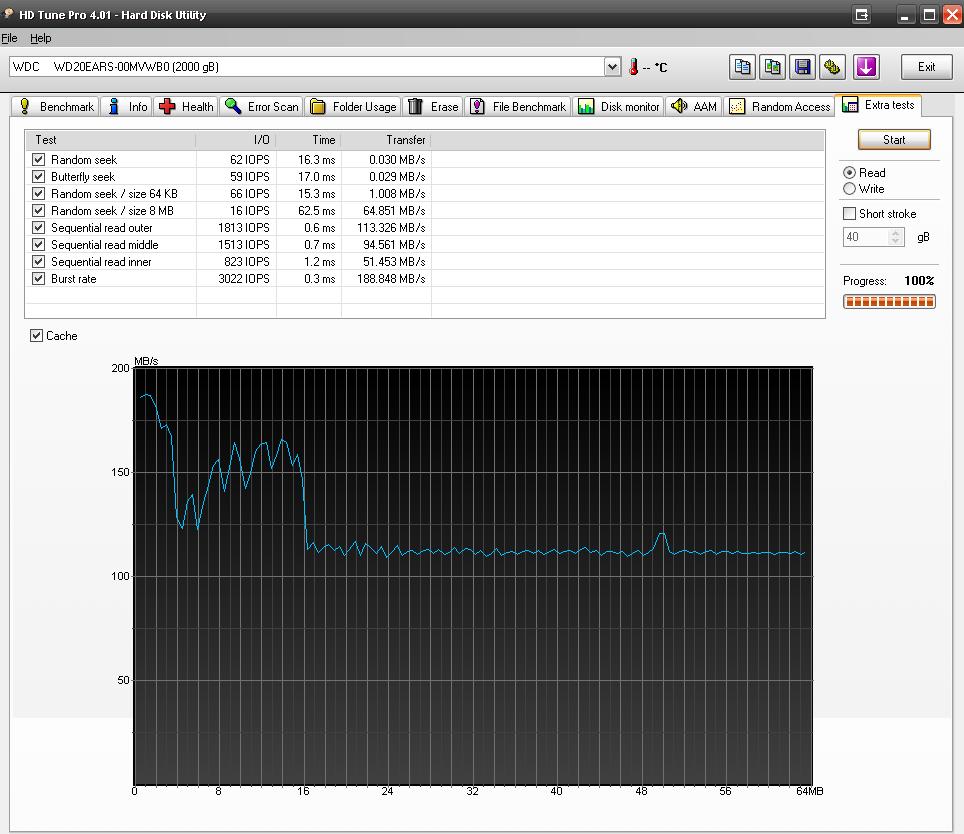Screen dimensions: 964x834
Task: Click extra title bar button left of minimize
Action: coord(861,14)
